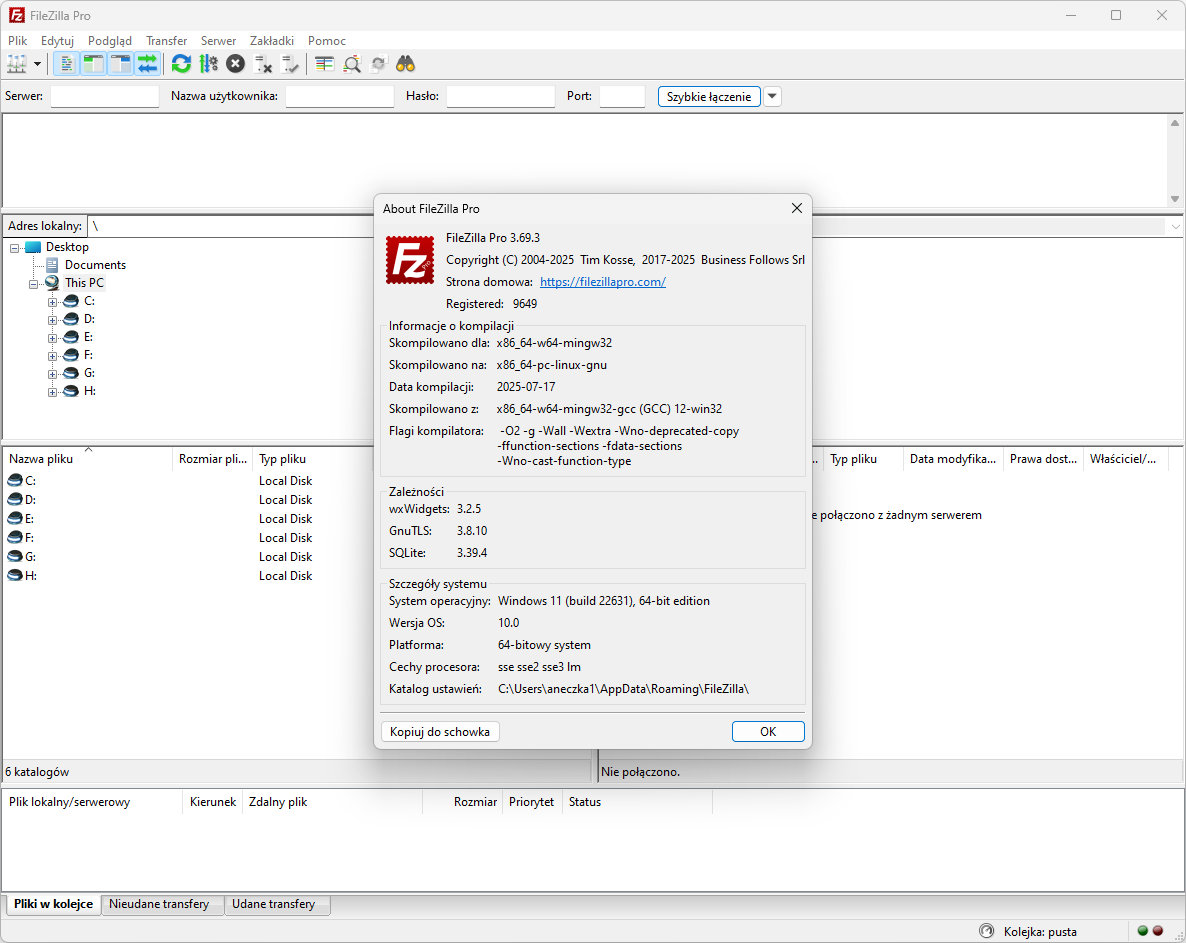Open the Serwer menu

(x=219, y=41)
